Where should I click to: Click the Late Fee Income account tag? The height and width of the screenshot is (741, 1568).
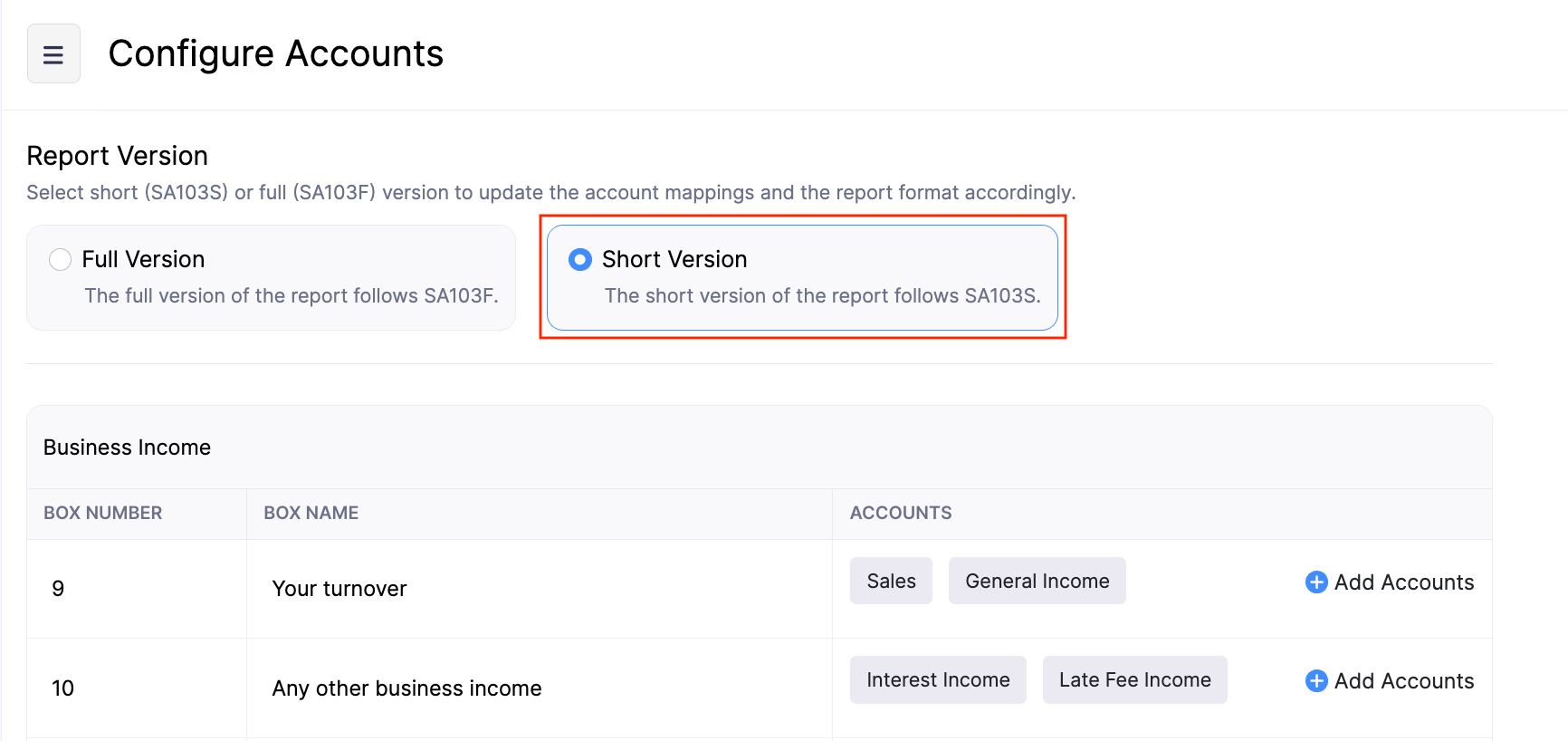pyautogui.click(x=1134, y=680)
